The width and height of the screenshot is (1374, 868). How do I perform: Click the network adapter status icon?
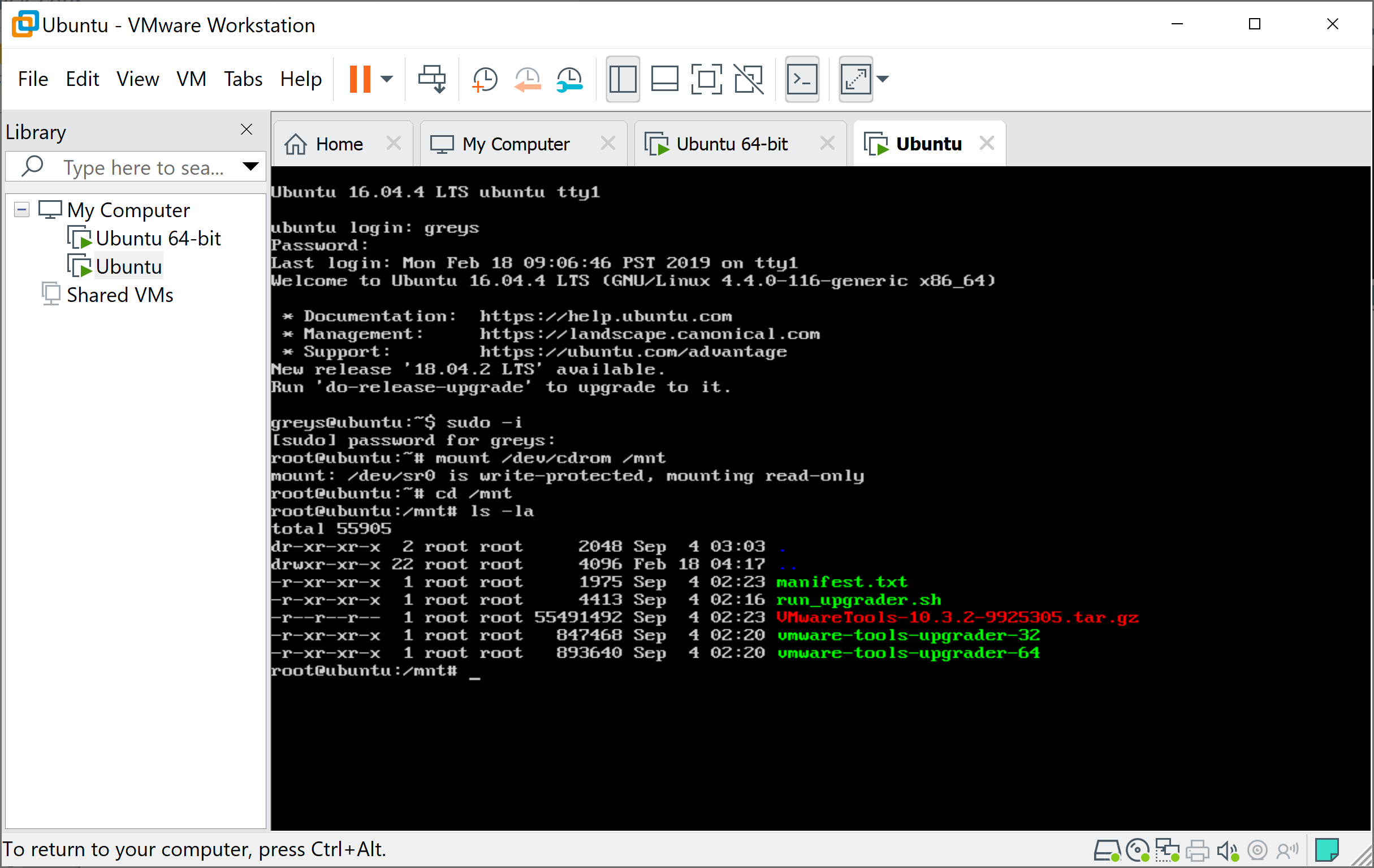1167,850
